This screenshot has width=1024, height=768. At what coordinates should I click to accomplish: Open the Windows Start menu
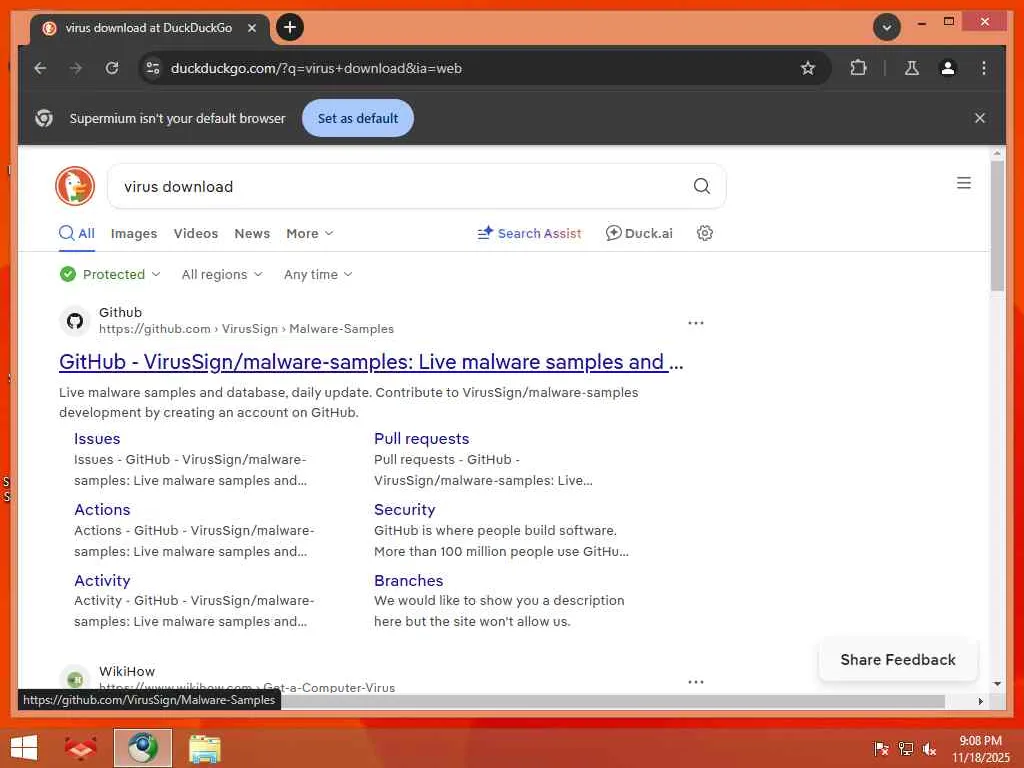24,748
